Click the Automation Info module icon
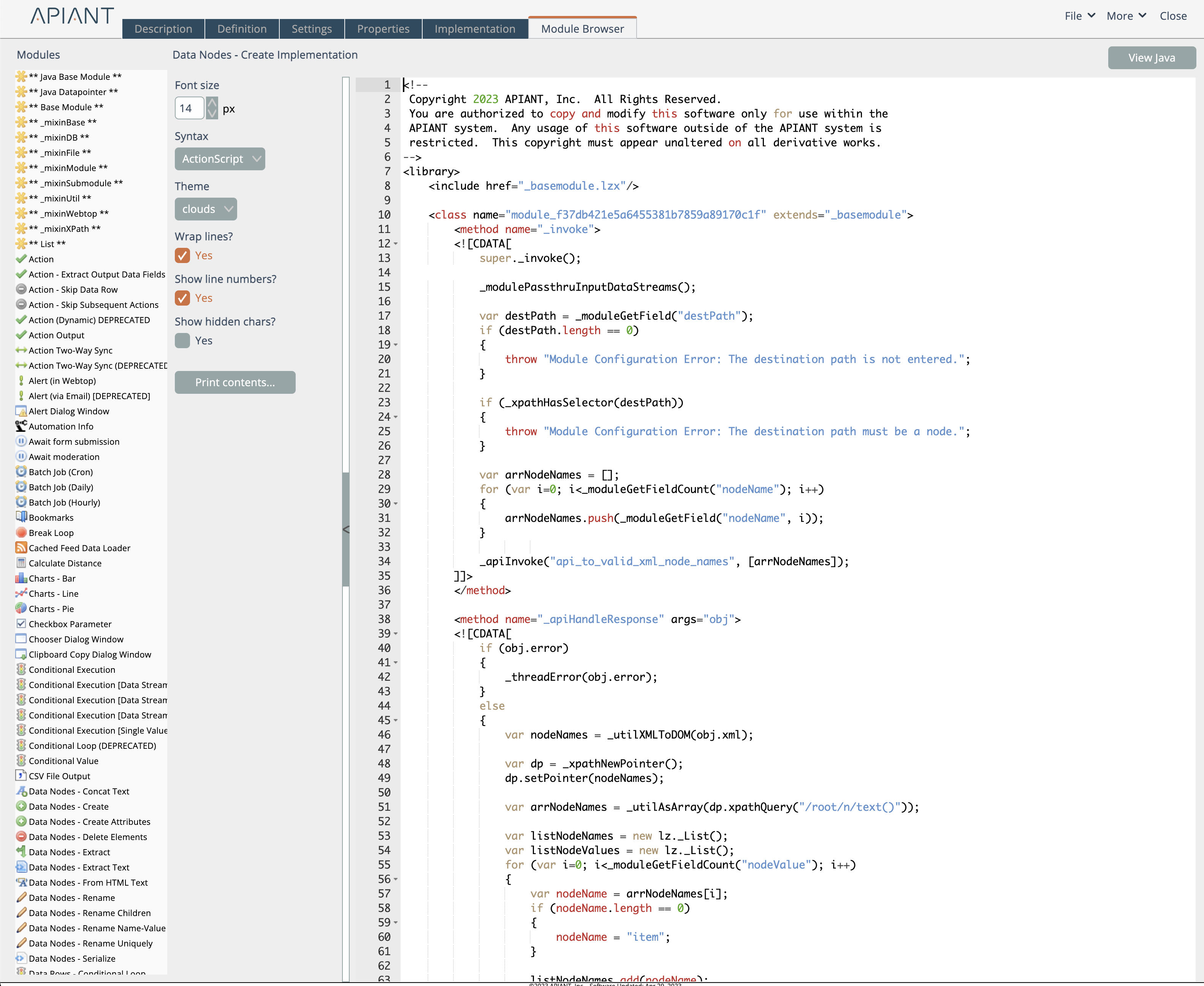The width and height of the screenshot is (1204, 986). 21,426
